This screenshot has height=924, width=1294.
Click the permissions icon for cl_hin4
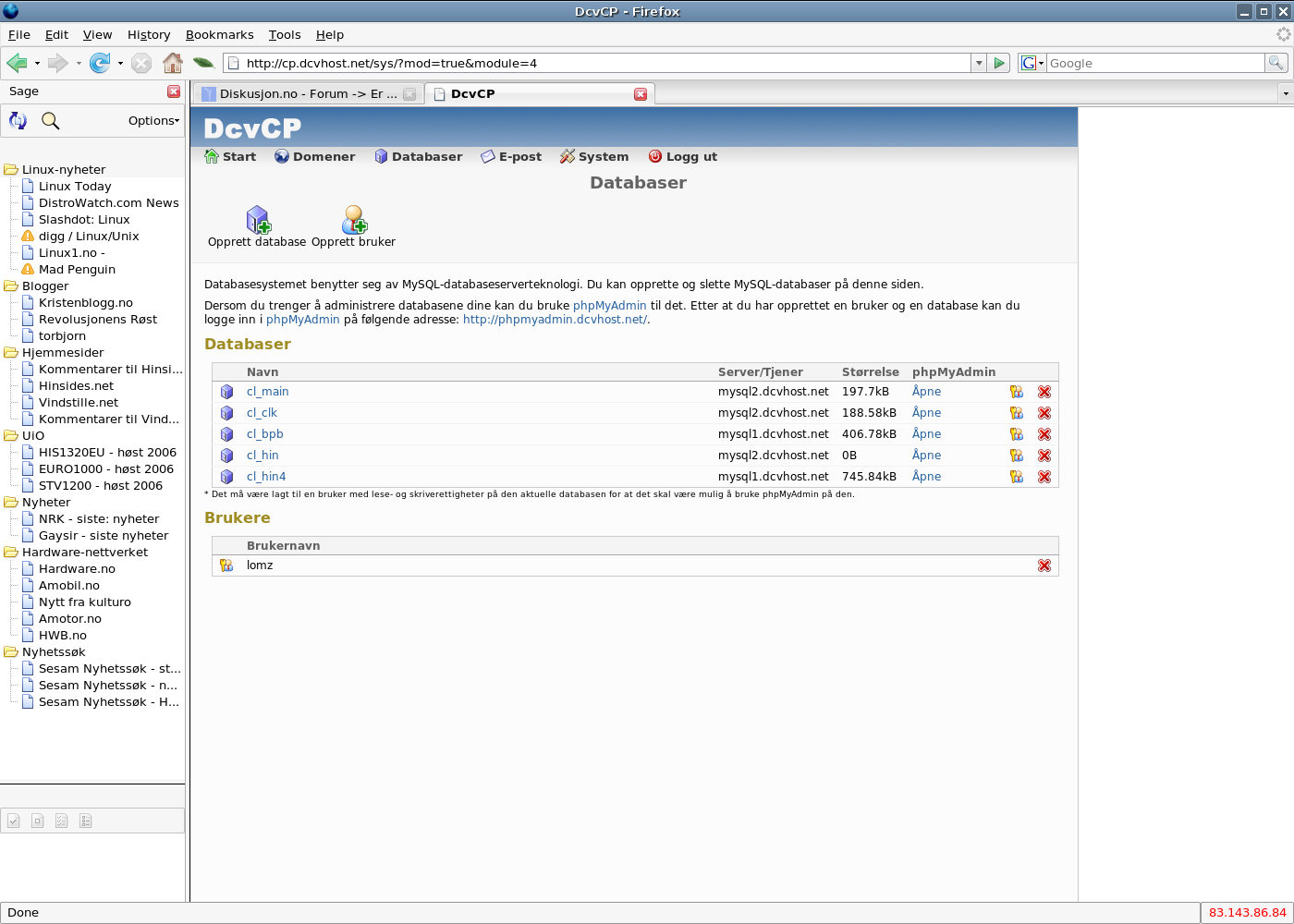tap(1017, 477)
